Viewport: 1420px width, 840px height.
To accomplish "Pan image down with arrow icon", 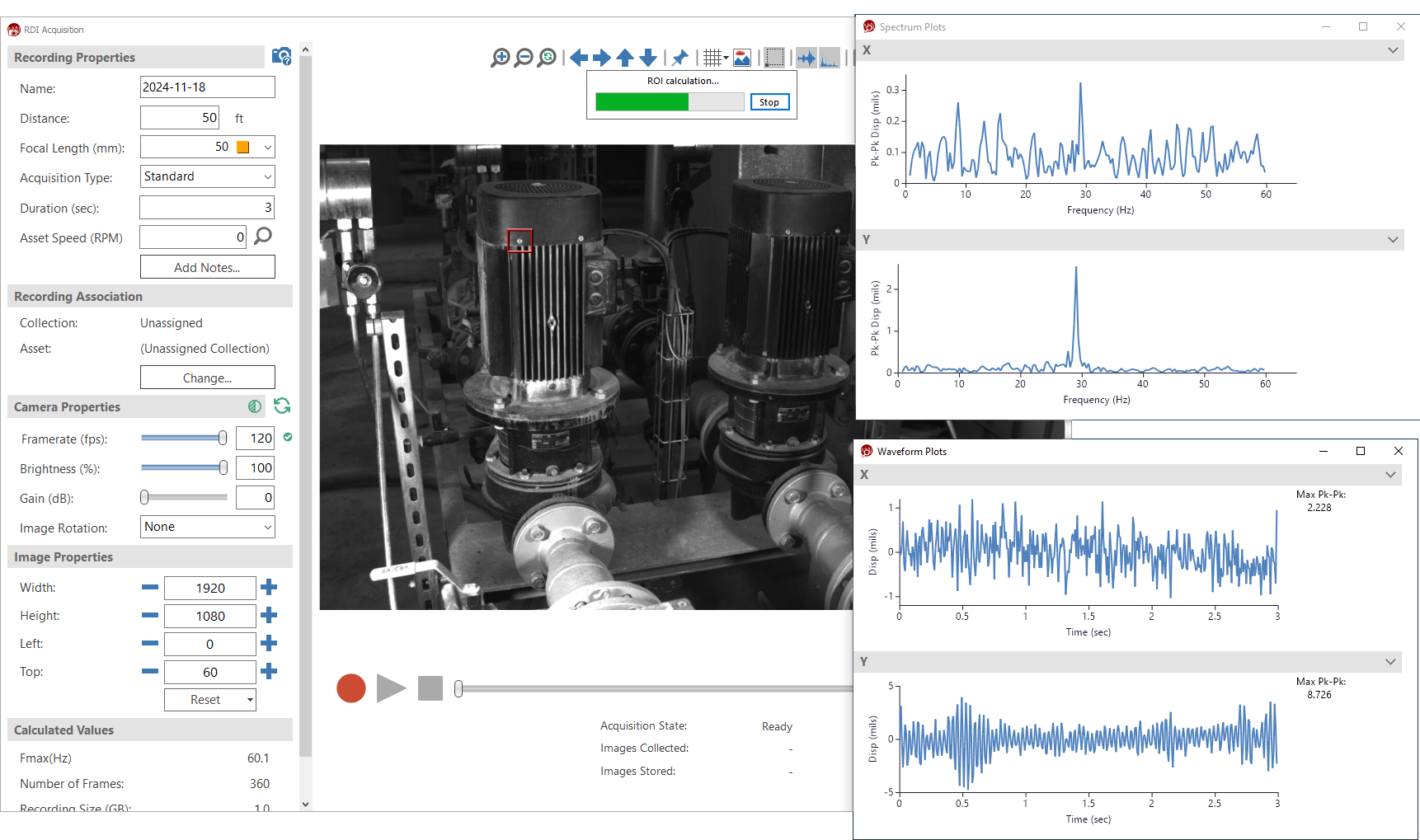I will point(648,58).
